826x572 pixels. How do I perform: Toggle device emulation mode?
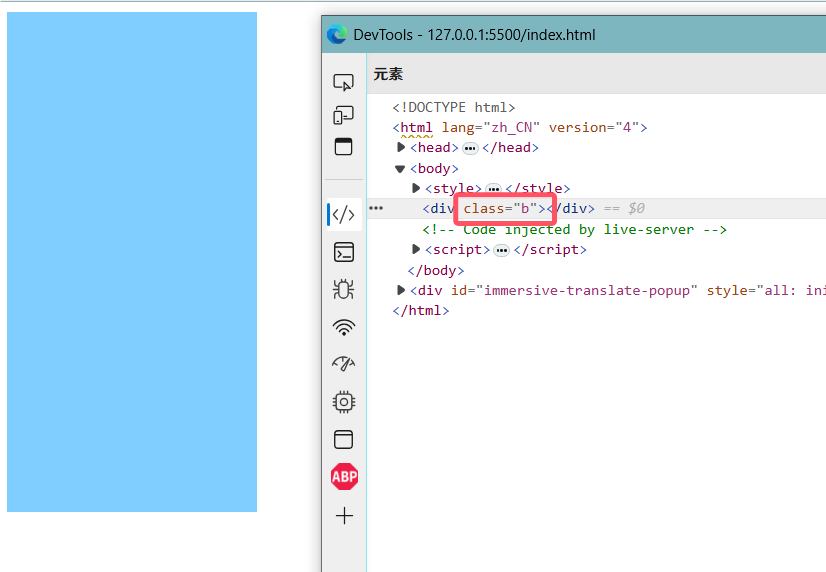pyautogui.click(x=344, y=115)
